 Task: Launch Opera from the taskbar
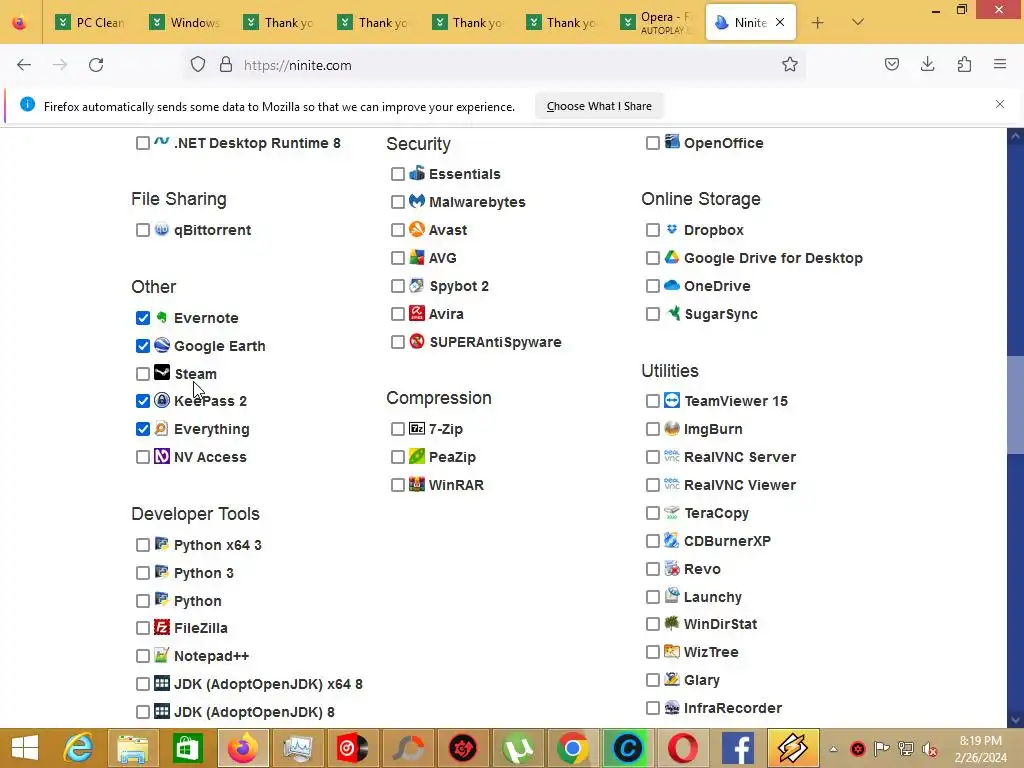tap(682, 748)
